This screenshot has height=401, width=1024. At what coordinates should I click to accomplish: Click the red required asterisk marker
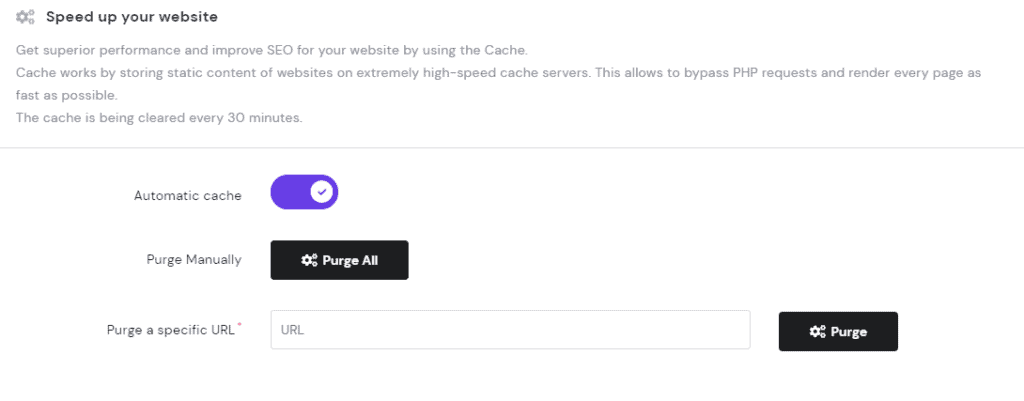point(239,325)
